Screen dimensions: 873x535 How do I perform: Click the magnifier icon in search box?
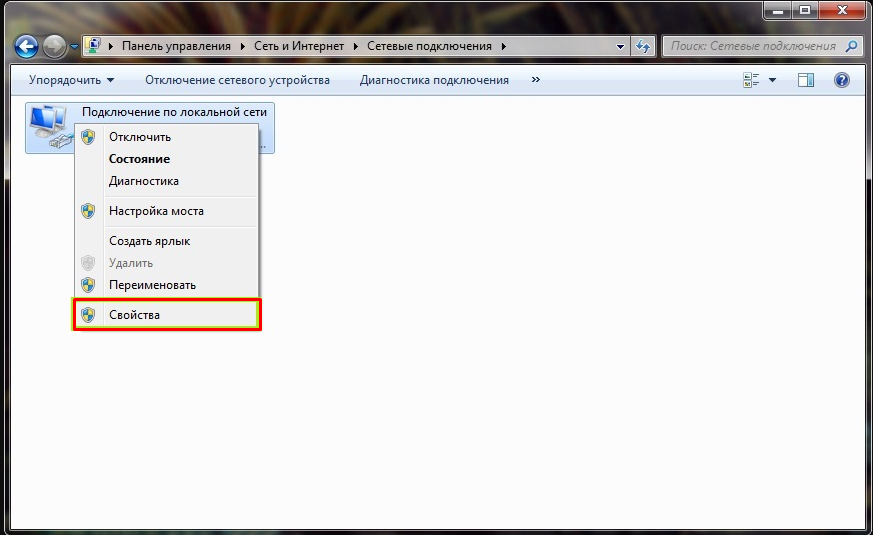(851, 46)
